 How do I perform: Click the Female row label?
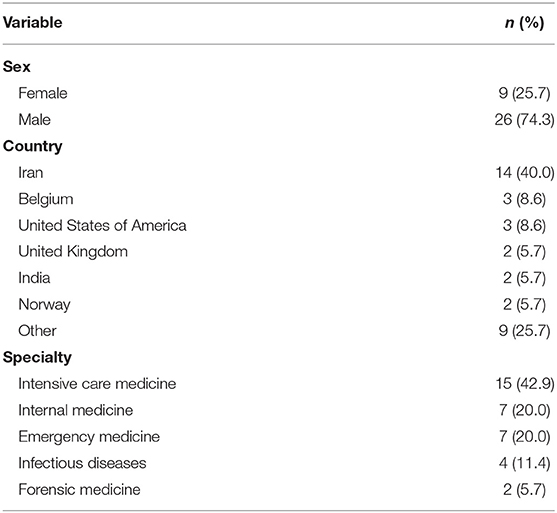[x=43, y=93]
